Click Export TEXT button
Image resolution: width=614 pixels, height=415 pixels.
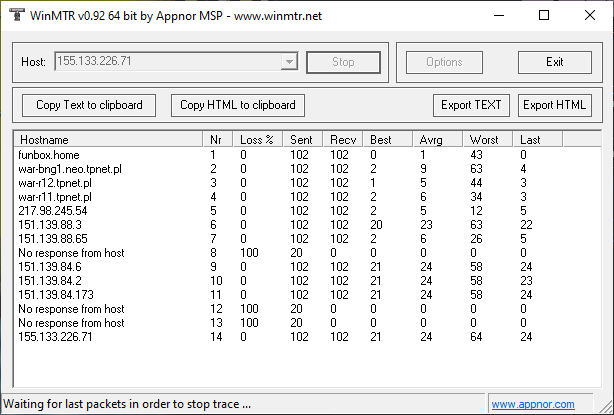coord(471,105)
